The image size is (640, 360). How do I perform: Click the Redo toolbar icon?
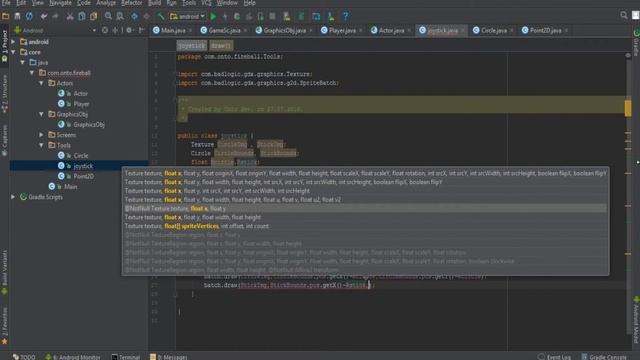(x=55, y=16)
